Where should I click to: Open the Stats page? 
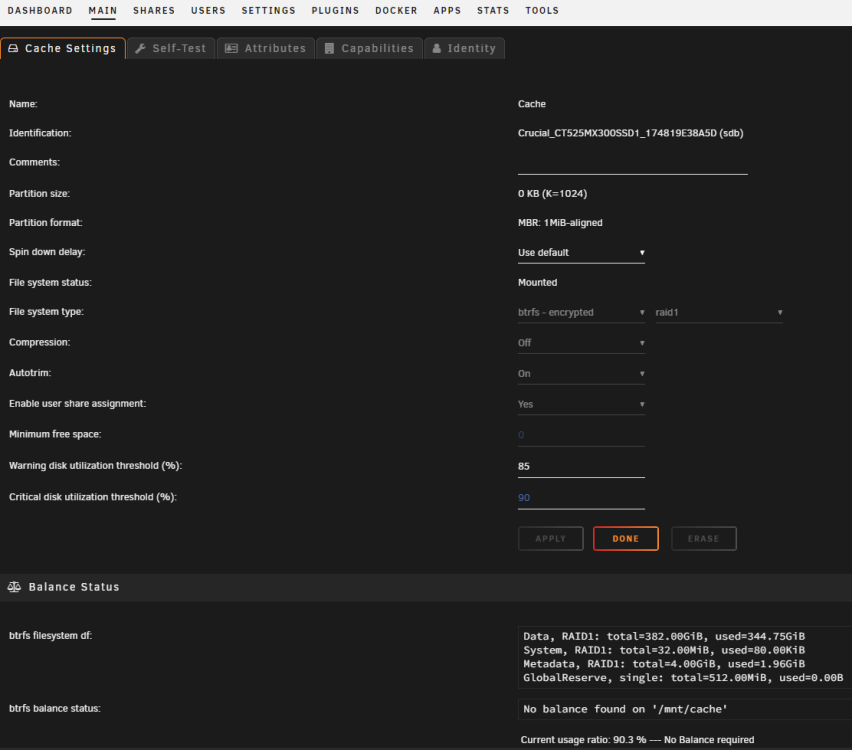click(493, 10)
